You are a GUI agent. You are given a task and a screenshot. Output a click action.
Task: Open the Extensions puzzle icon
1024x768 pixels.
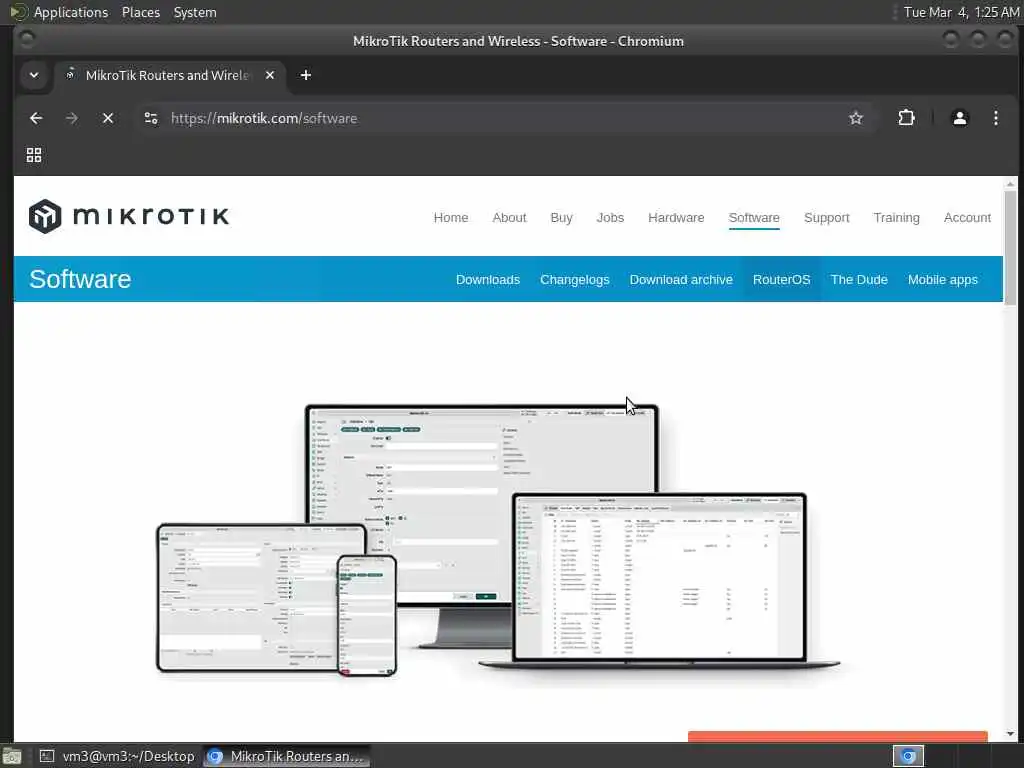[906, 118]
